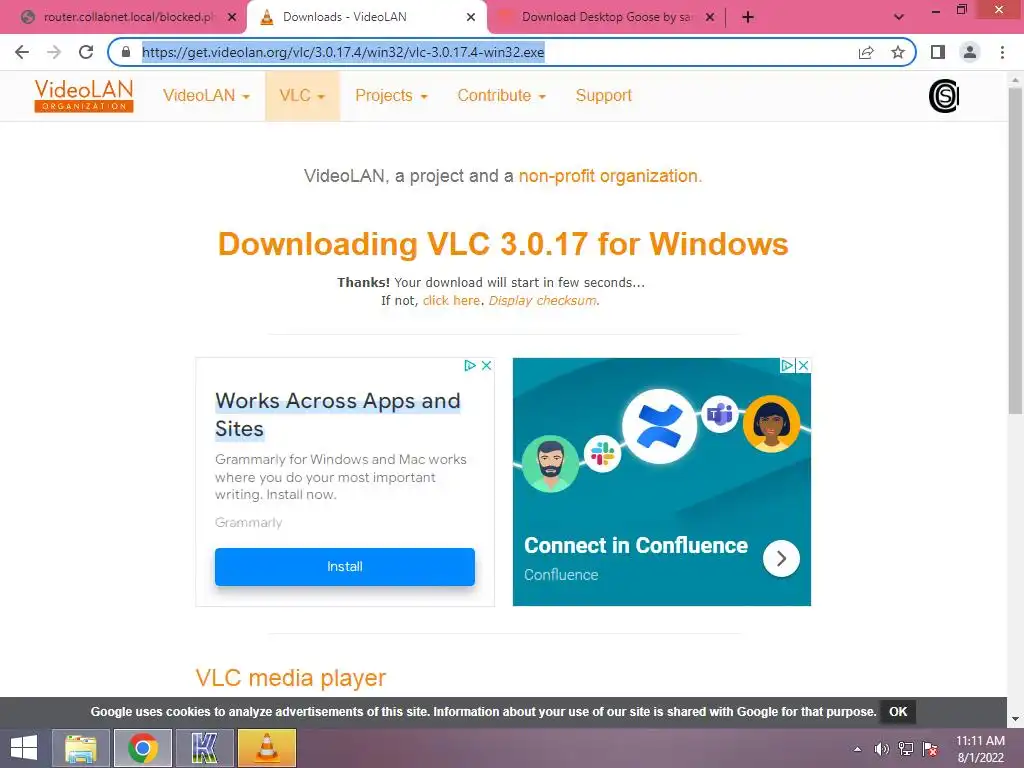Image resolution: width=1024 pixels, height=768 pixels.
Task: Go back to the previous page
Action: [x=22, y=52]
